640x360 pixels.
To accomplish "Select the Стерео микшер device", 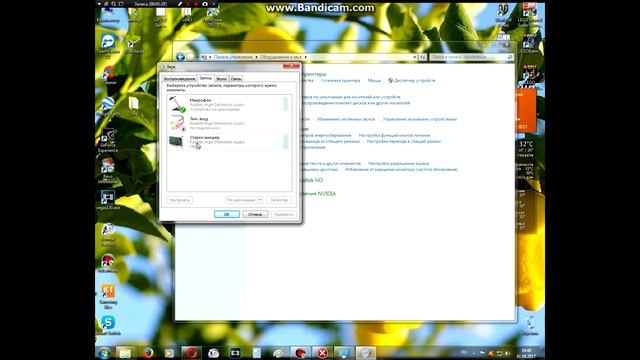I will [x=229, y=142].
